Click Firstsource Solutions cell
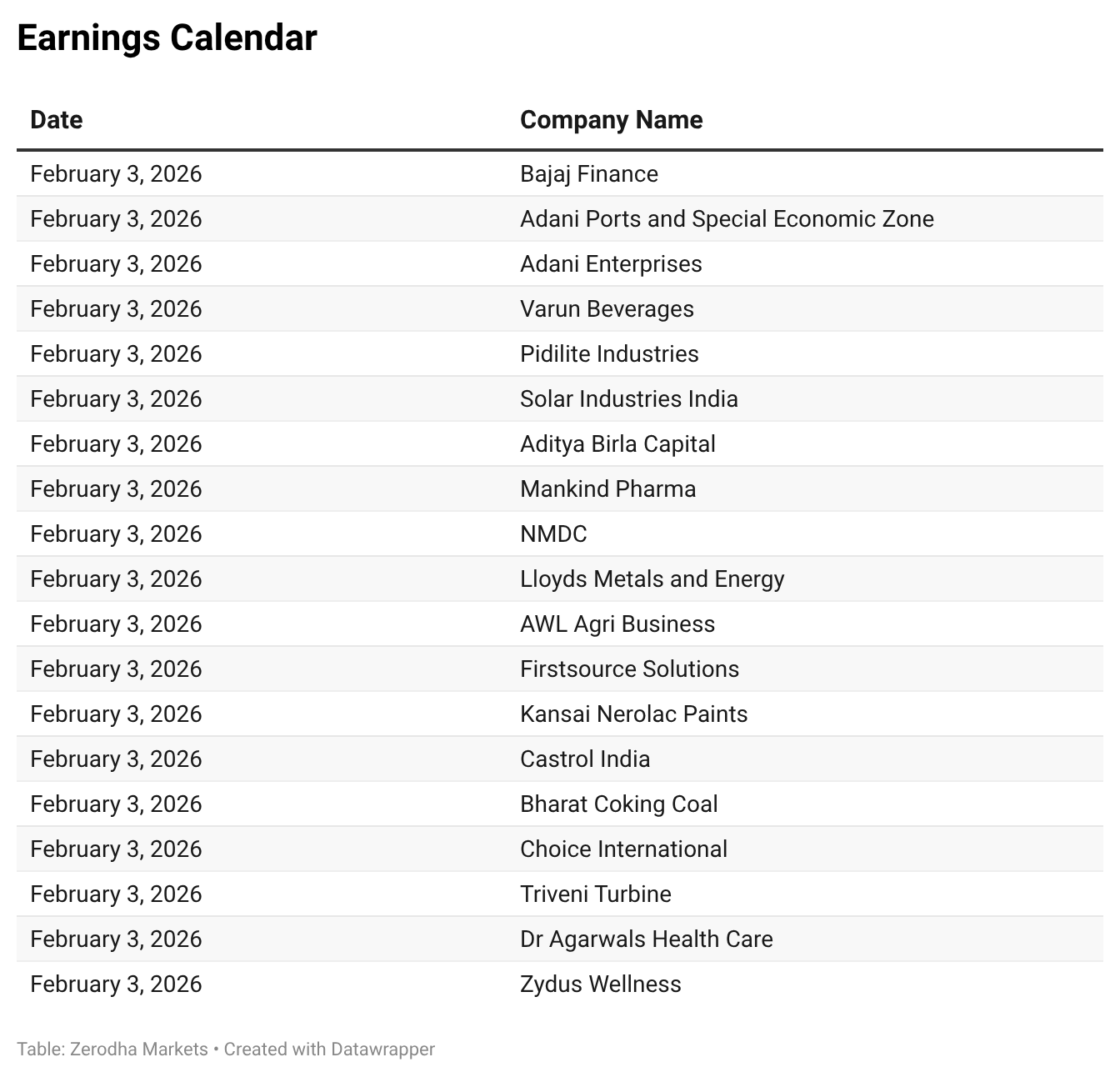This screenshot has height=1077, width=1120. pos(629,669)
